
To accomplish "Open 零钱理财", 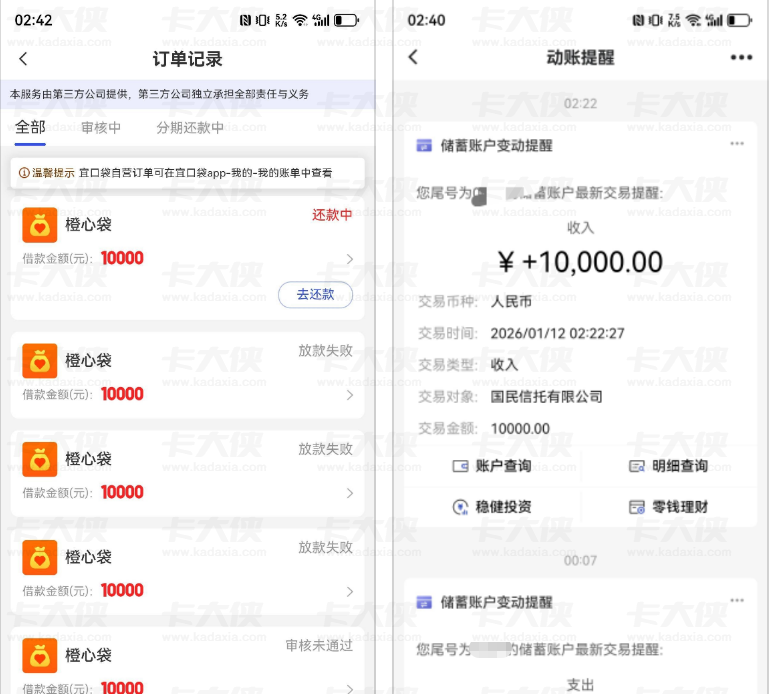I will pyautogui.click(x=668, y=507).
